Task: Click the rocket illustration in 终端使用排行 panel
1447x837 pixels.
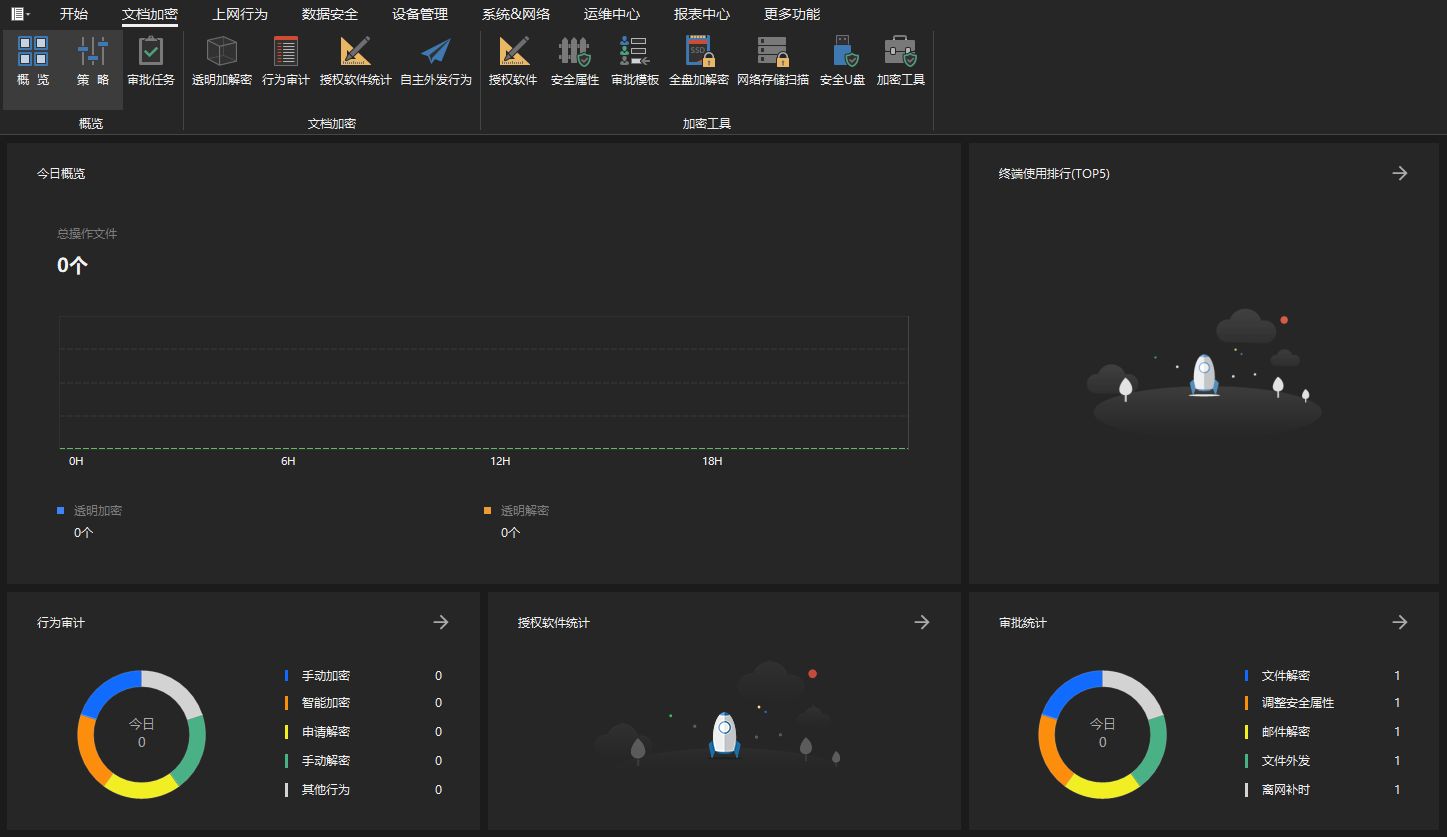Action: click(x=1205, y=375)
